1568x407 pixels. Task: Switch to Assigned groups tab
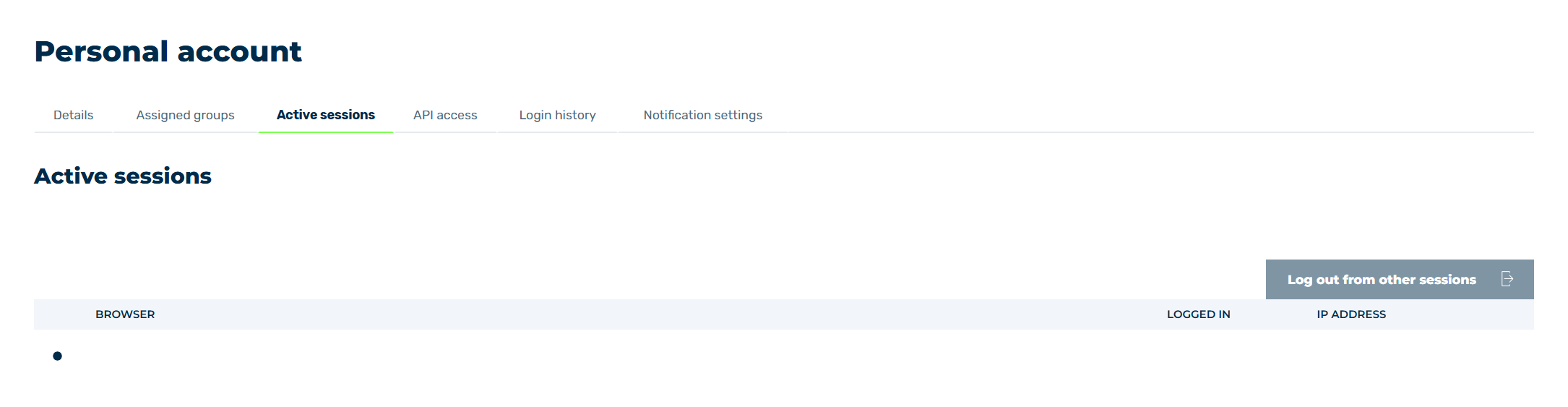(185, 115)
